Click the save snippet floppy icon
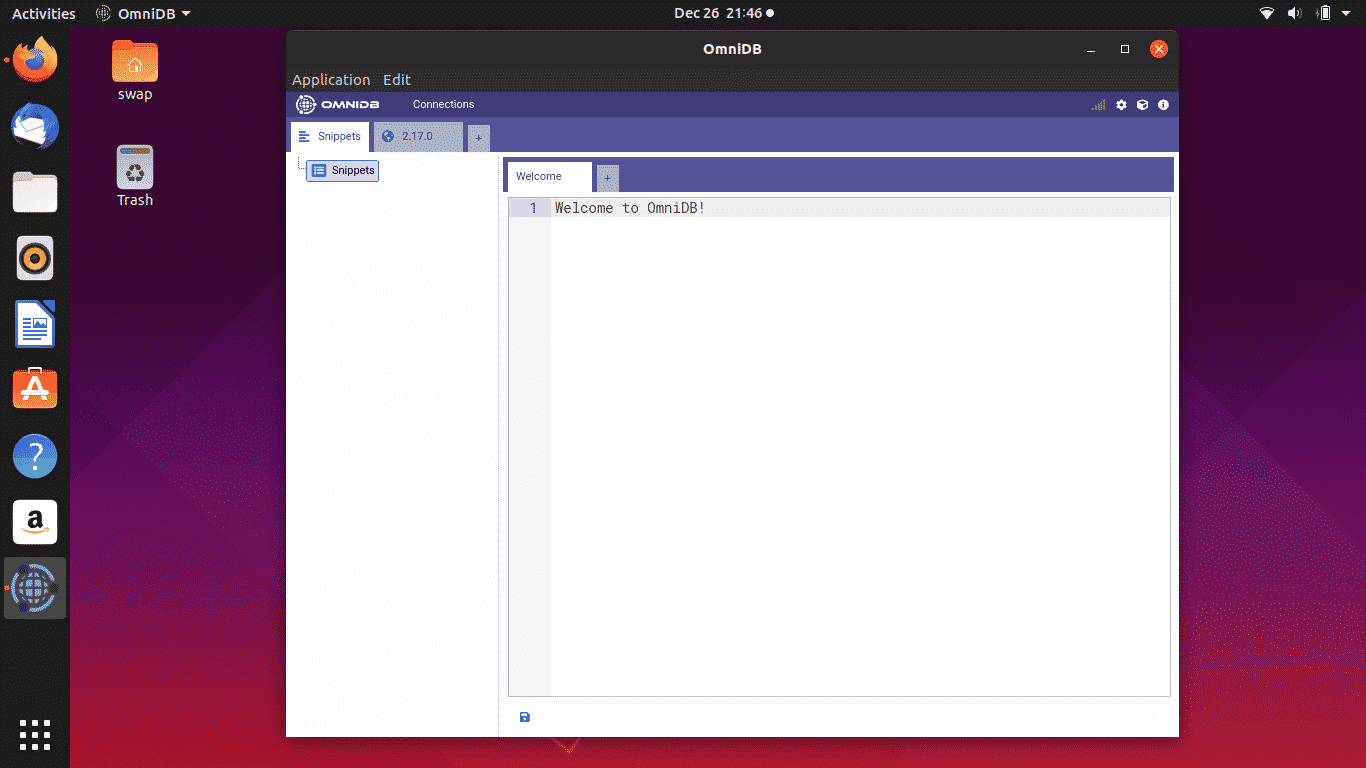Image resolution: width=1366 pixels, height=768 pixels. tap(525, 717)
